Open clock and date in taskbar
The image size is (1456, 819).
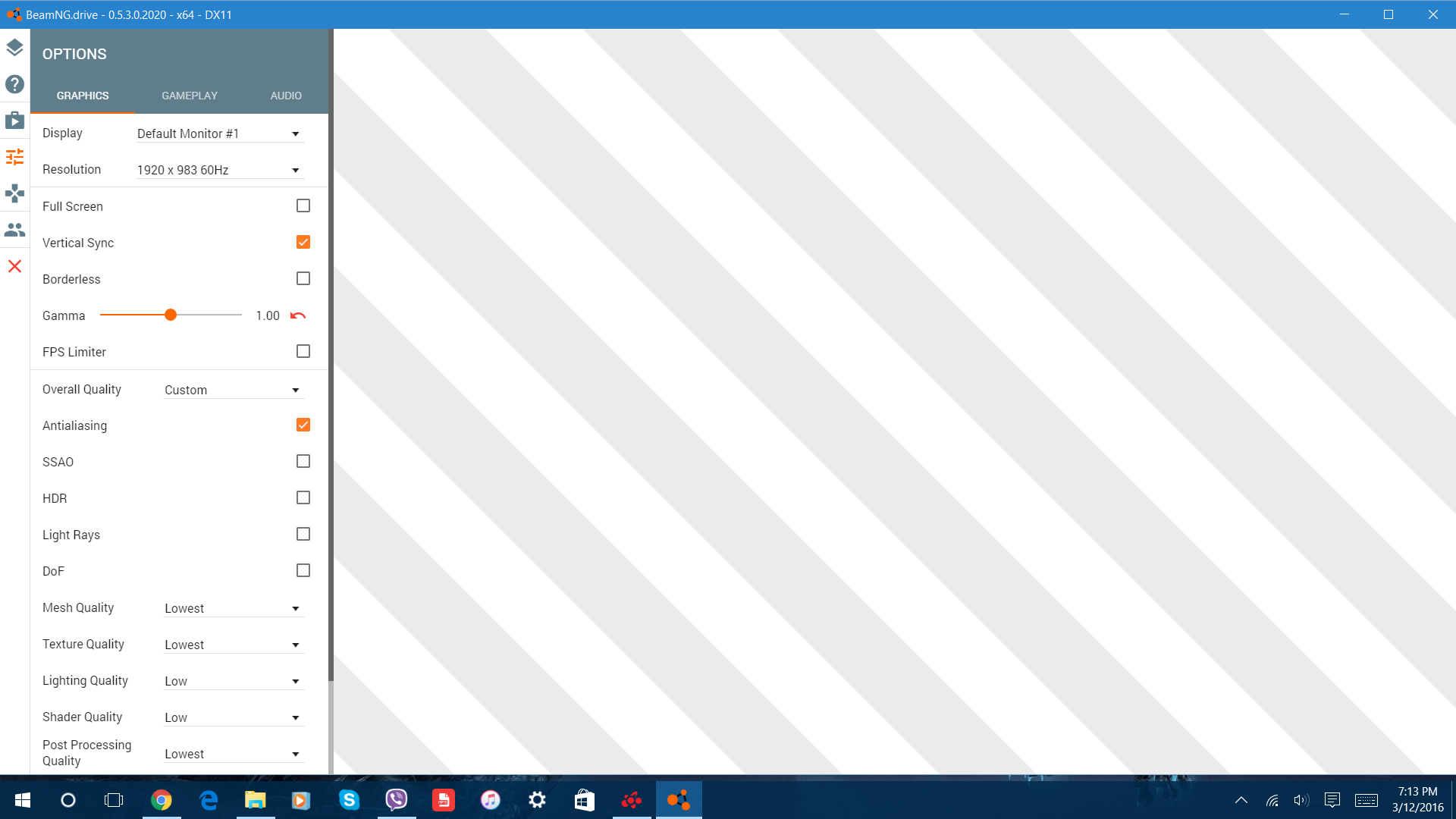(x=1417, y=800)
